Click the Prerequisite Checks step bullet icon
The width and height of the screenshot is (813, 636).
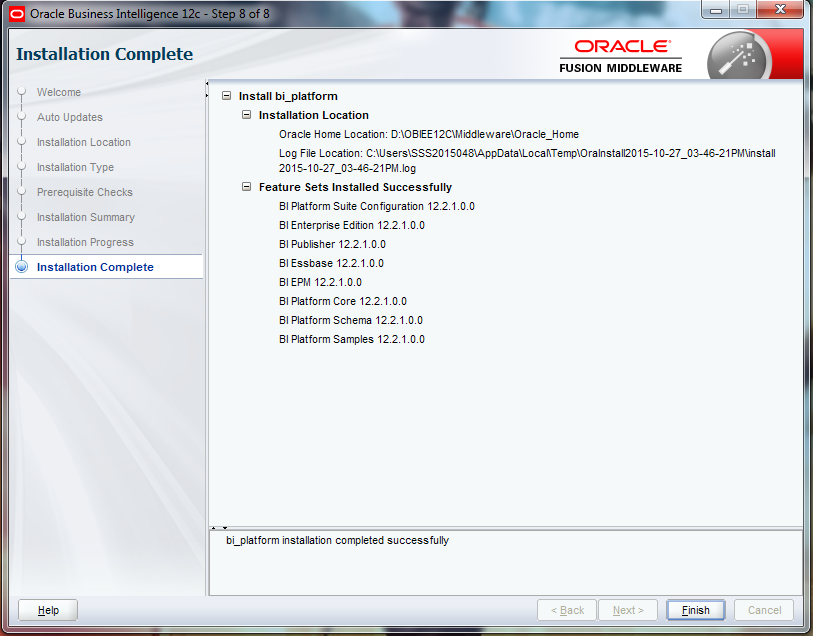(x=21, y=192)
